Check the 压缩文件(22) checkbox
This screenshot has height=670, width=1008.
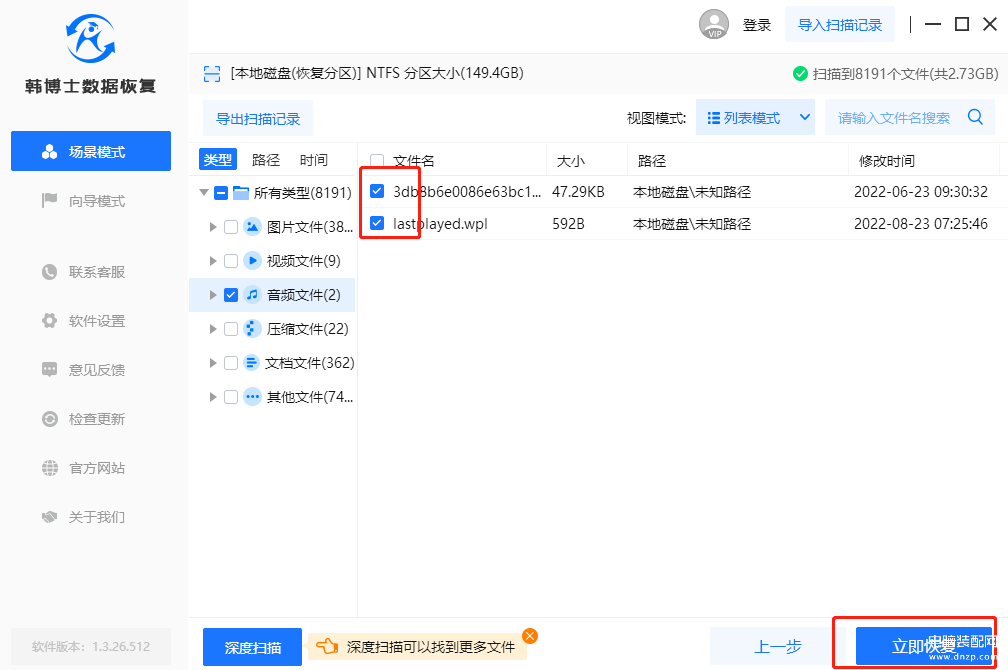tap(231, 329)
